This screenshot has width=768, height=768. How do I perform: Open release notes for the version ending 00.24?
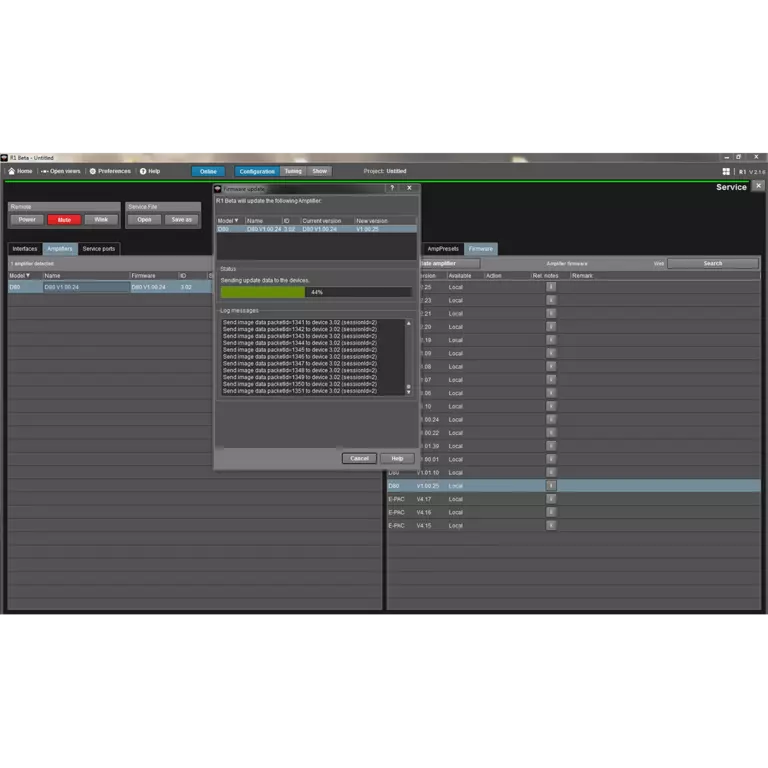(551, 419)
